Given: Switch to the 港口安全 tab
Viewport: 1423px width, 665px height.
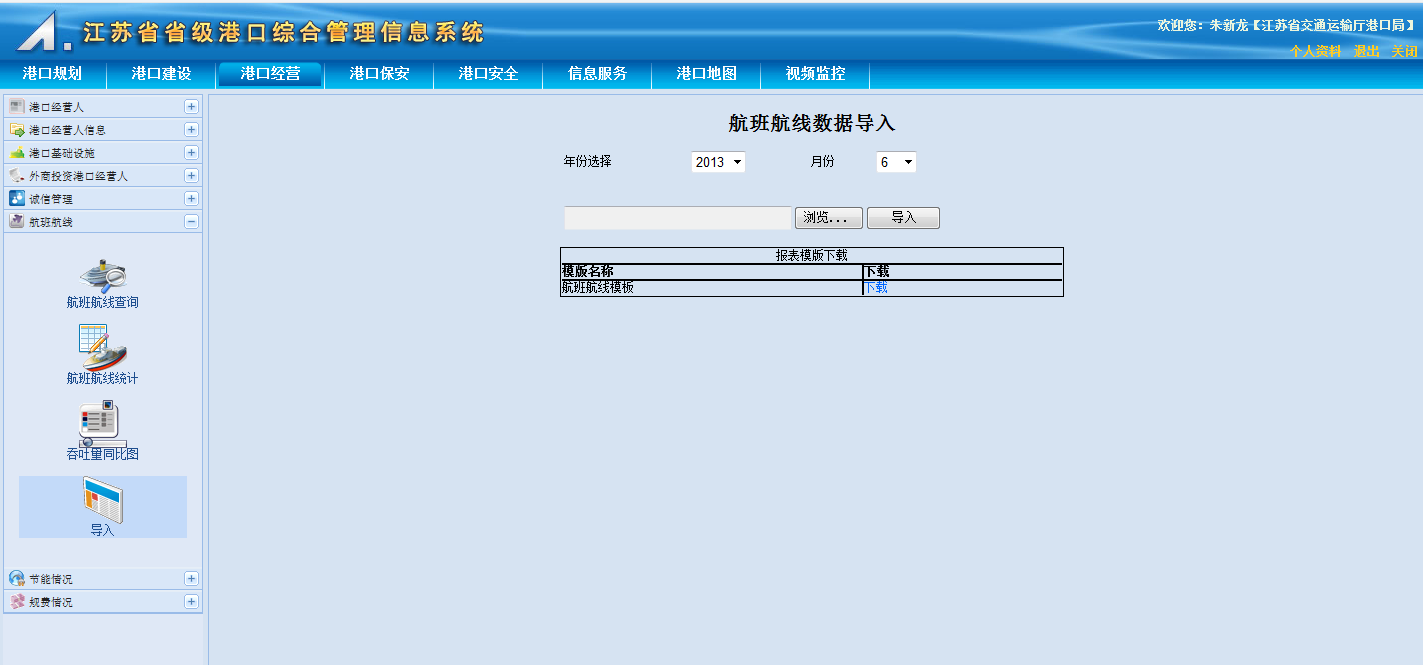Looking at the screenshot, I should click(488, 74).
